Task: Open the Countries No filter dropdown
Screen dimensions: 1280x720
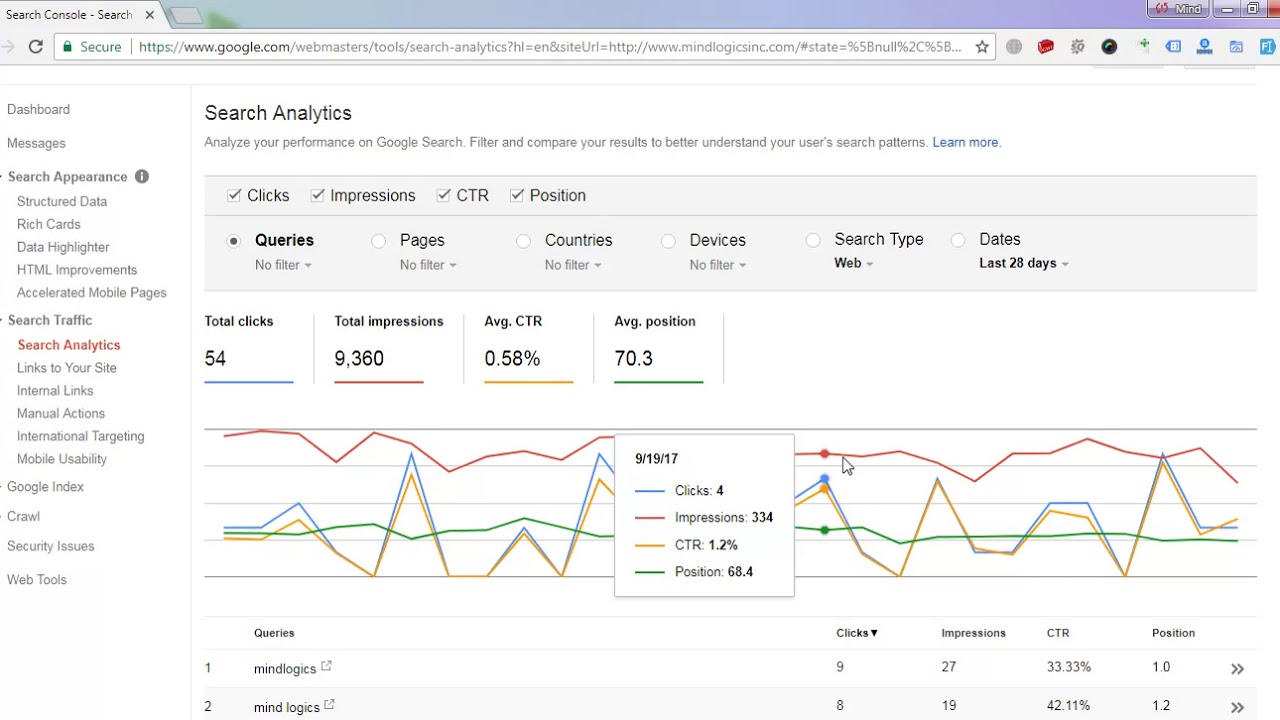Action: coord(573,265)
